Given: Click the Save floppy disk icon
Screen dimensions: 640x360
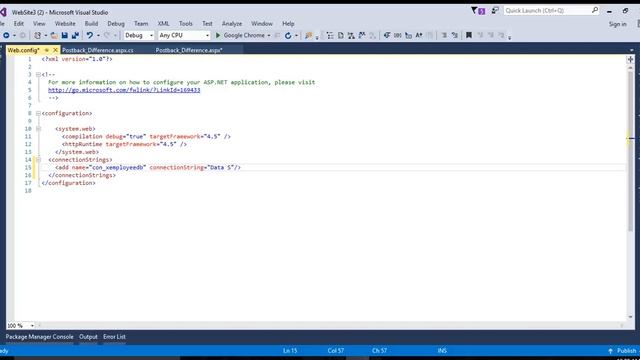Looking at the screenshot, I should (x=64, y=36).
